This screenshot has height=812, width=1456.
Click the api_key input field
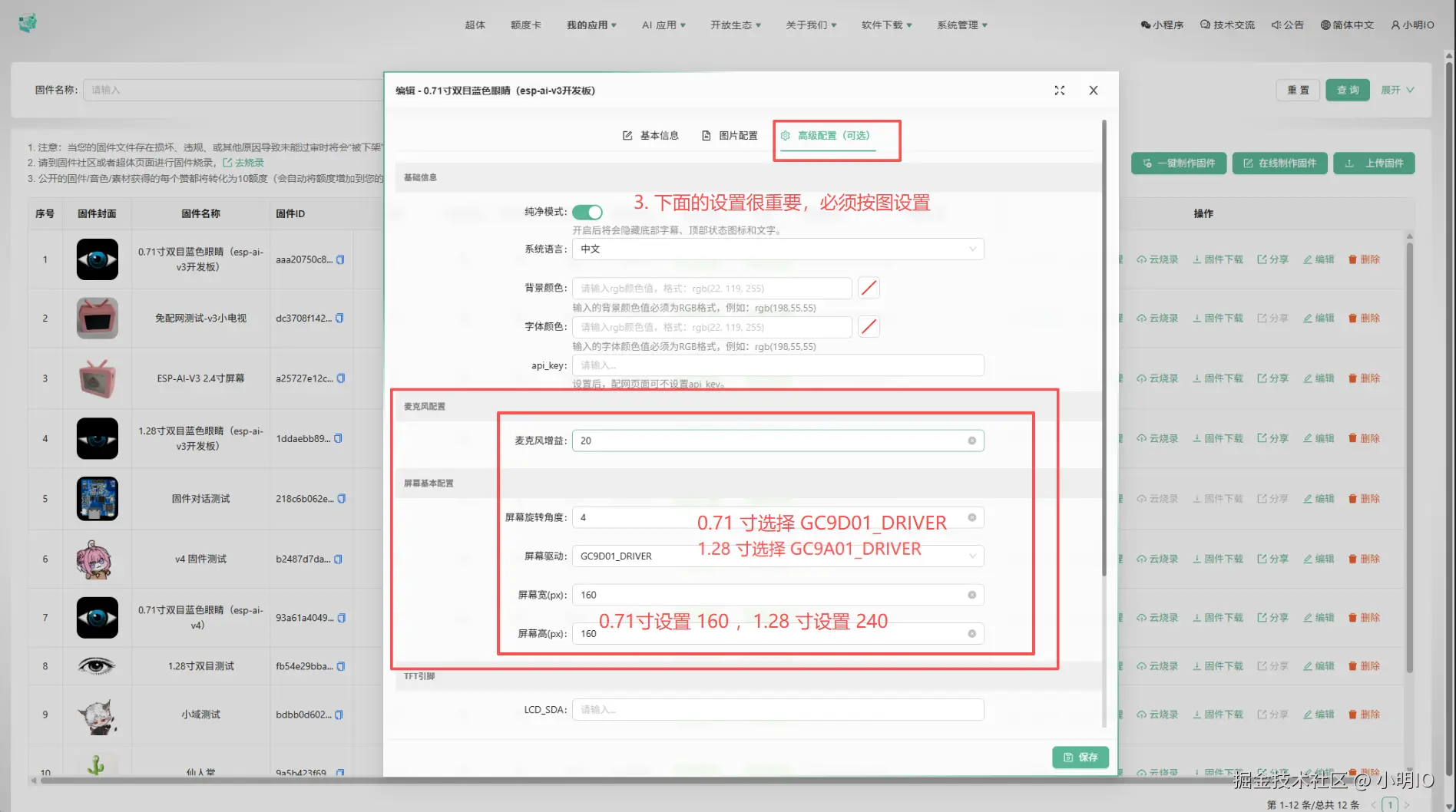coord(778,365)
